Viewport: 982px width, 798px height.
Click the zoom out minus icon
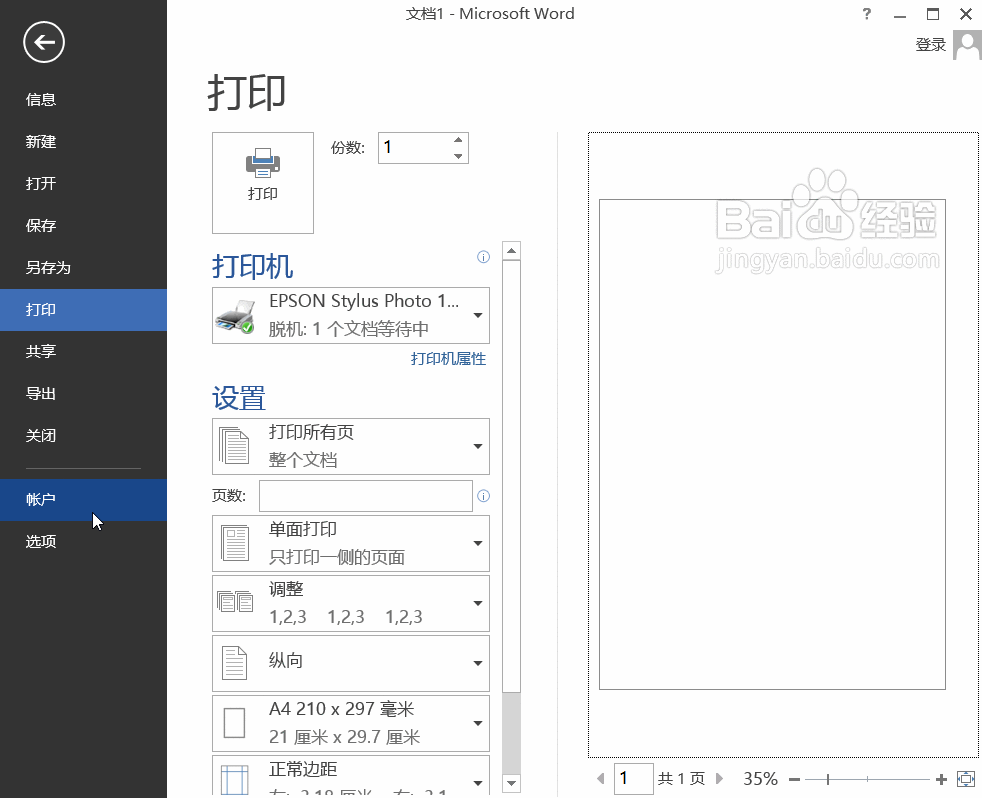(795, 779)
